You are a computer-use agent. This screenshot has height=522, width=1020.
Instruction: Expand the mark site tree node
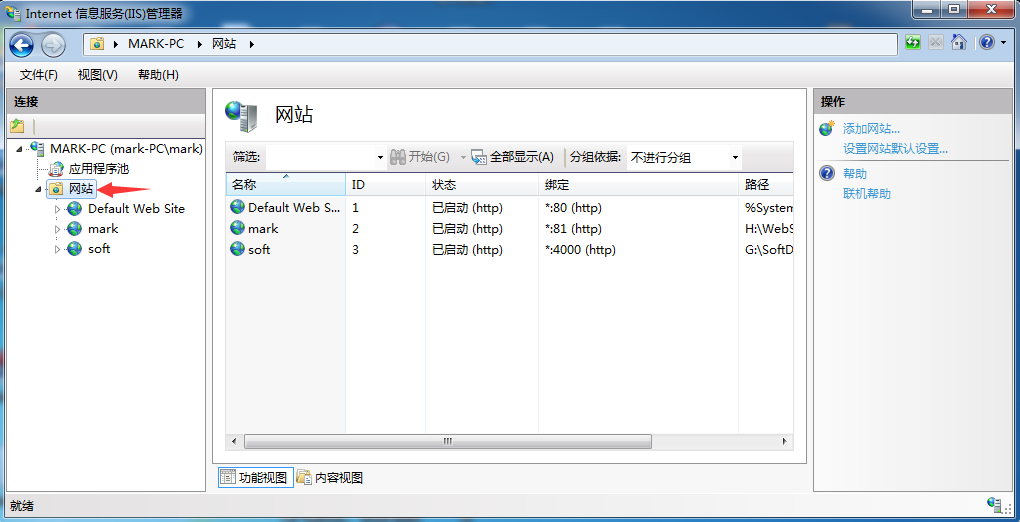tap(57, 229)
